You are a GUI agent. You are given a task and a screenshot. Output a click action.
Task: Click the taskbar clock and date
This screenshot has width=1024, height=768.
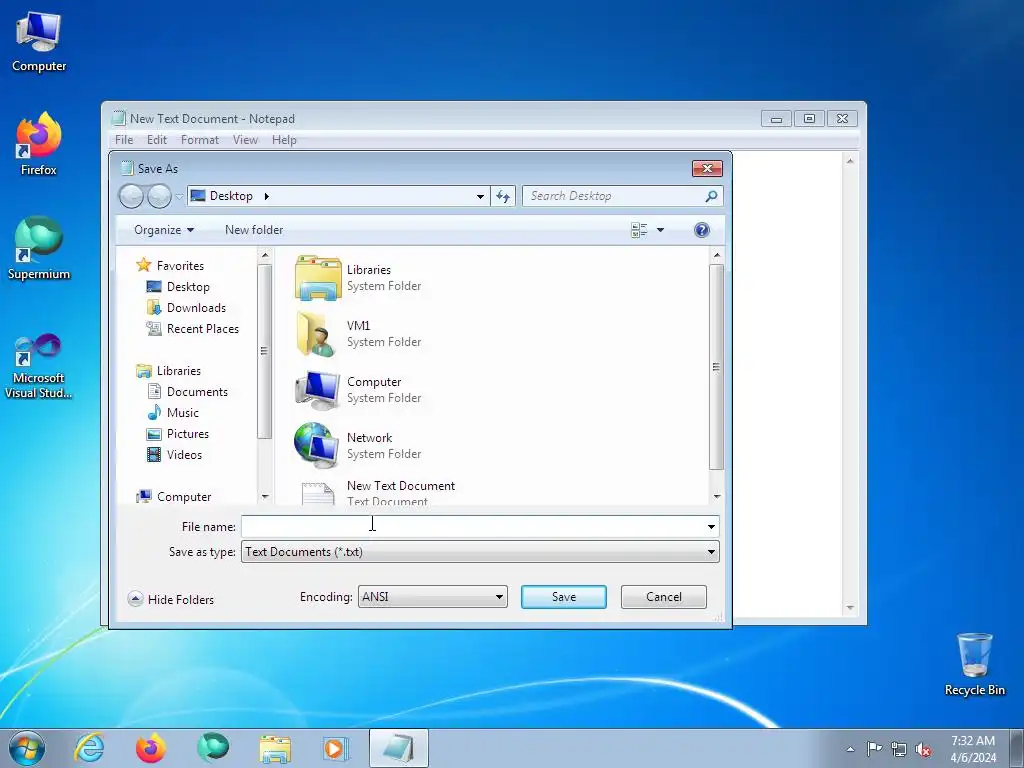pos(973,749)
